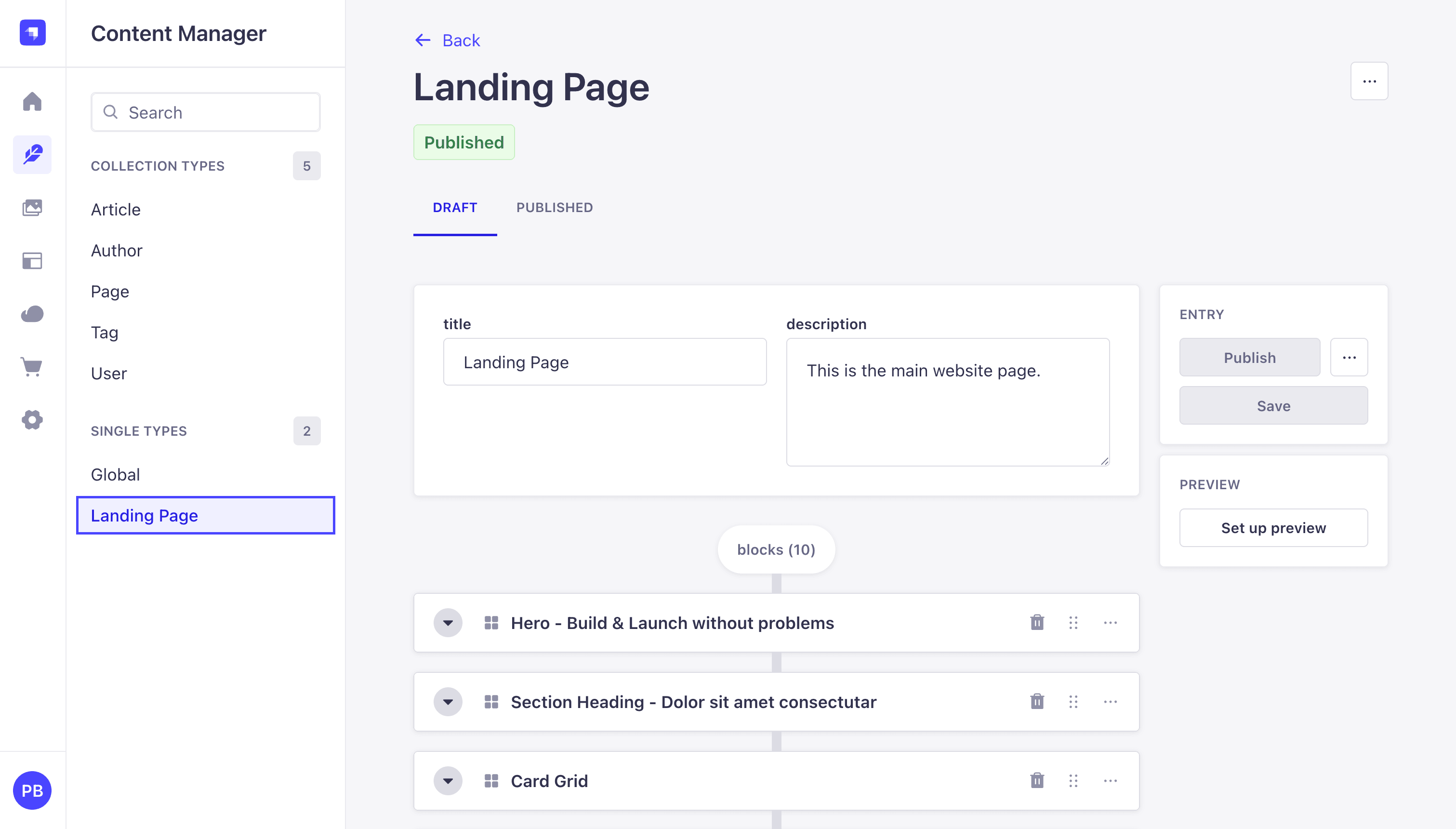Open the Article collection type
1456x829 pixels.
116,210
